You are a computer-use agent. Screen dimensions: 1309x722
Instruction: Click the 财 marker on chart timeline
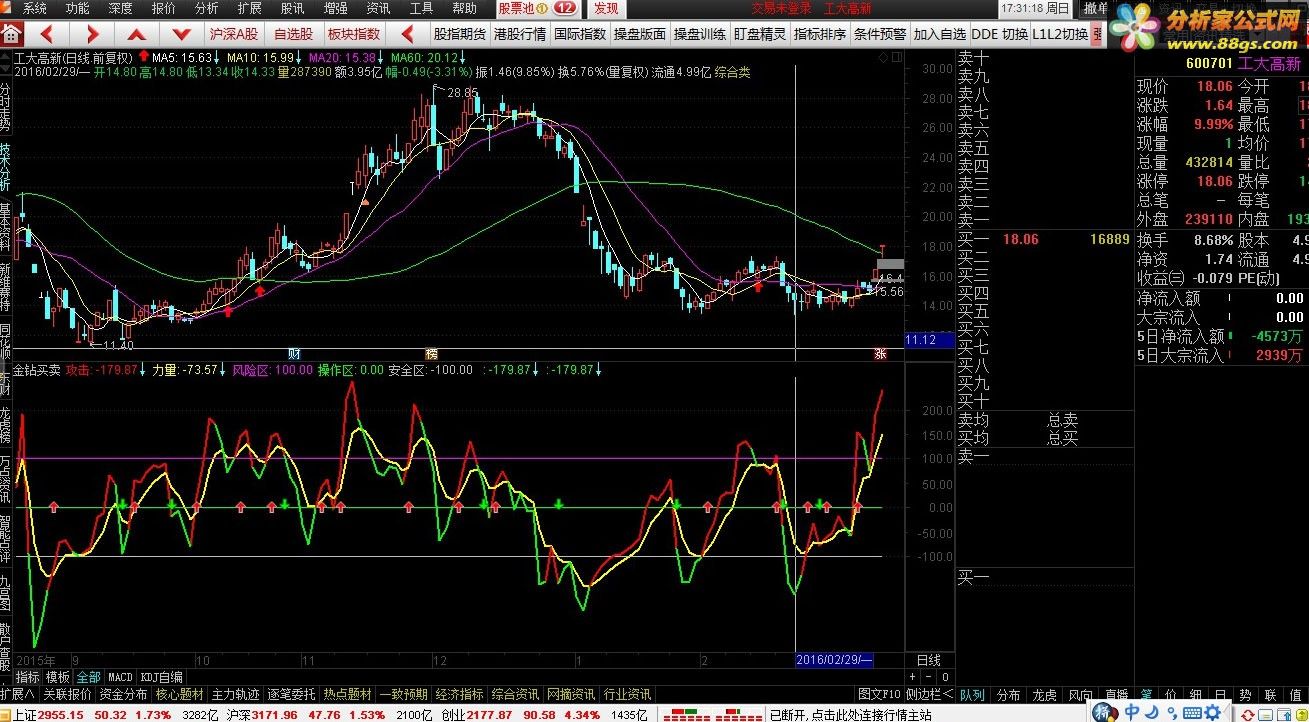pos(294,354)
